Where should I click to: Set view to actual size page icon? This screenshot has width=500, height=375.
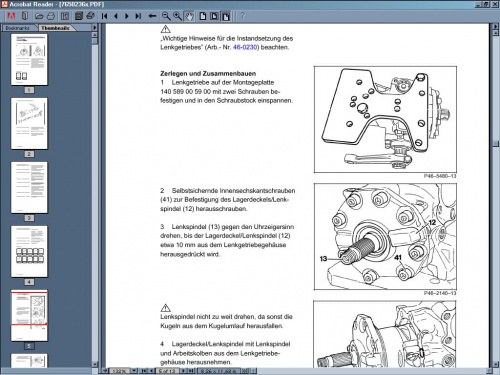pyautogui.click(x=203, y=16)
